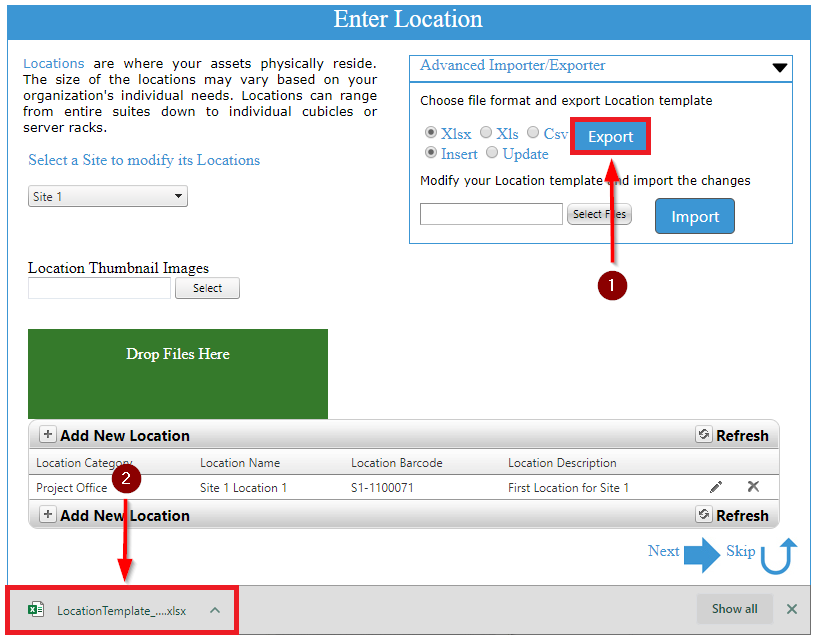Click the Location Barcode column header
Image resolution: width=817 pixels, height=641 pixels.
(x=397, y=463)
